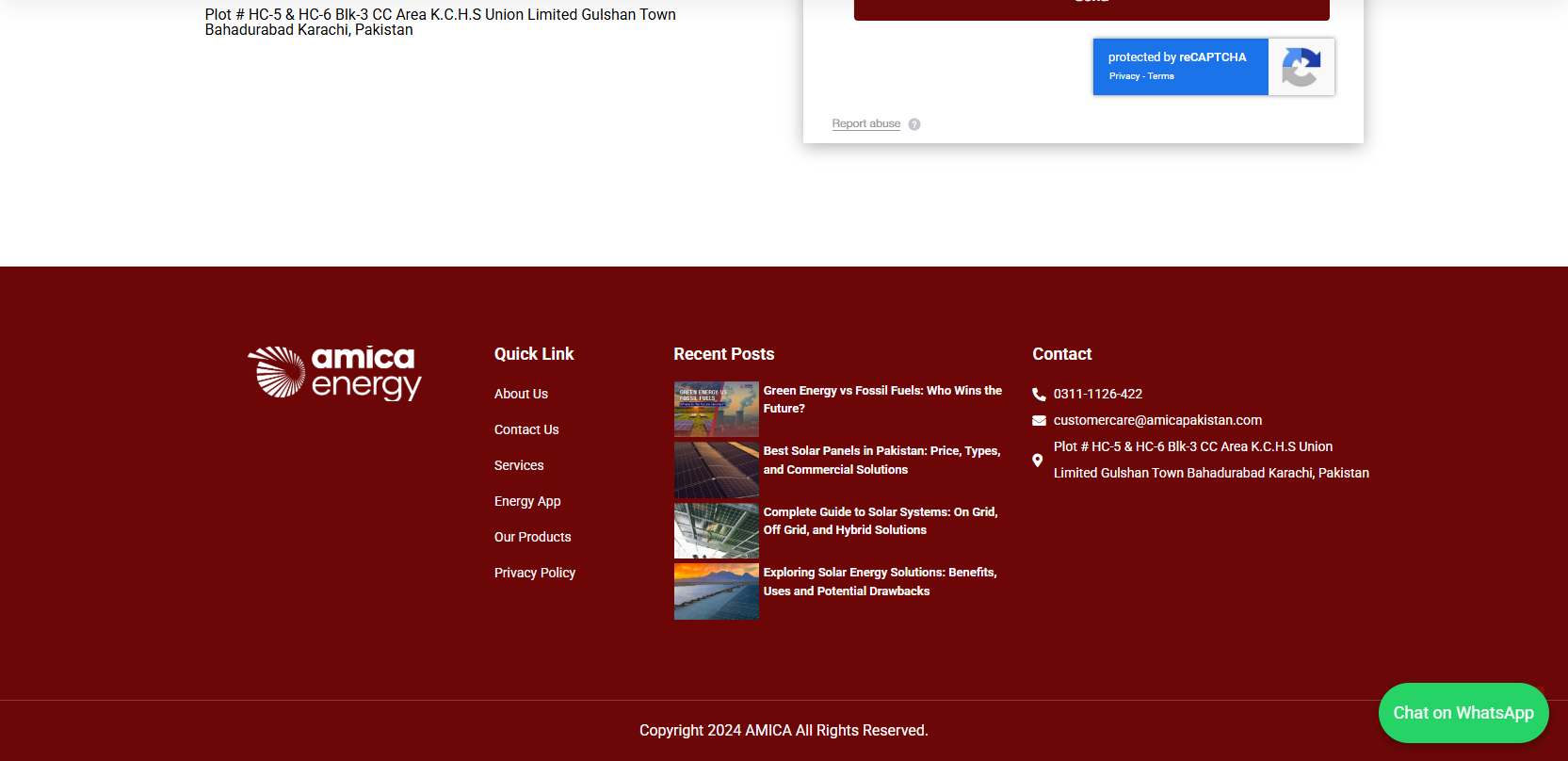Viewport: 1568px width, 761px height.
Task: Click the Amica Energy footer logo
Action: (334, 373)
